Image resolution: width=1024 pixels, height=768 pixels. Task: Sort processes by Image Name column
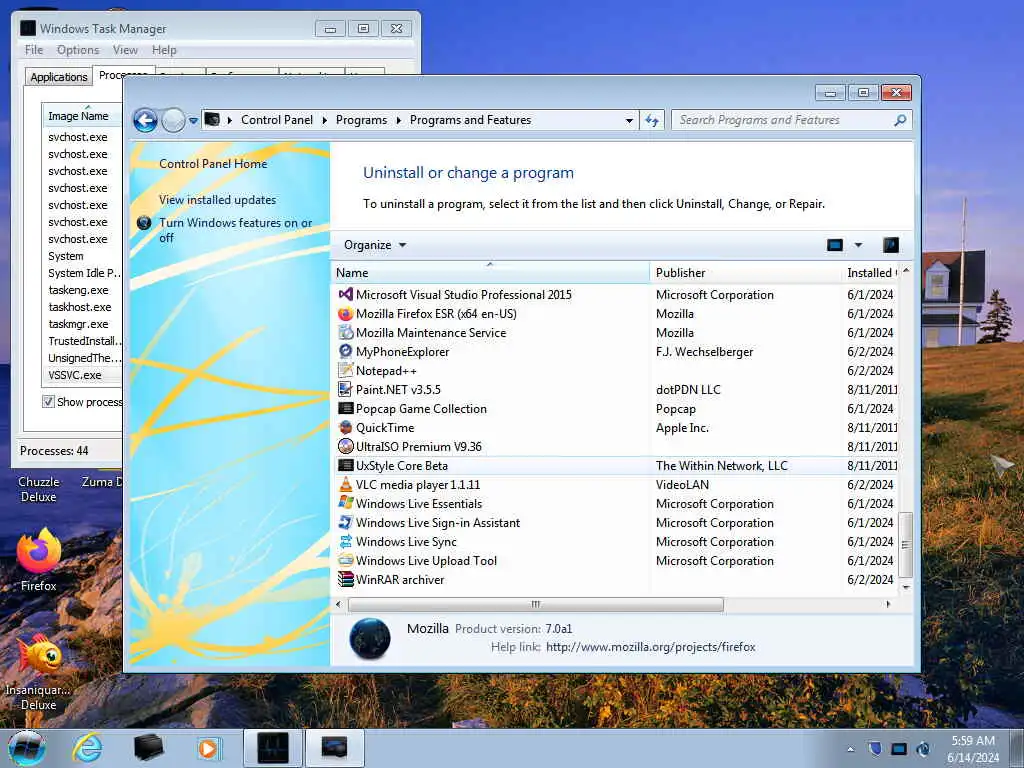click(x=78, y=116)
